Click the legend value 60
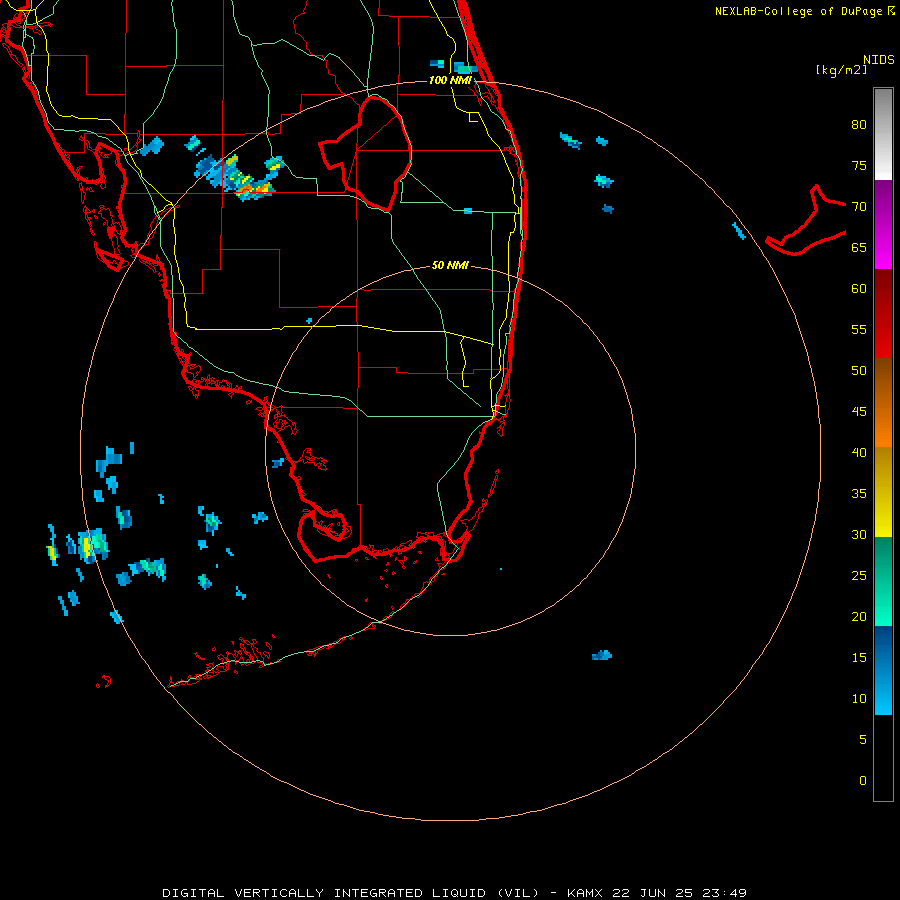 pyautogui.click(x=859, y=289)
